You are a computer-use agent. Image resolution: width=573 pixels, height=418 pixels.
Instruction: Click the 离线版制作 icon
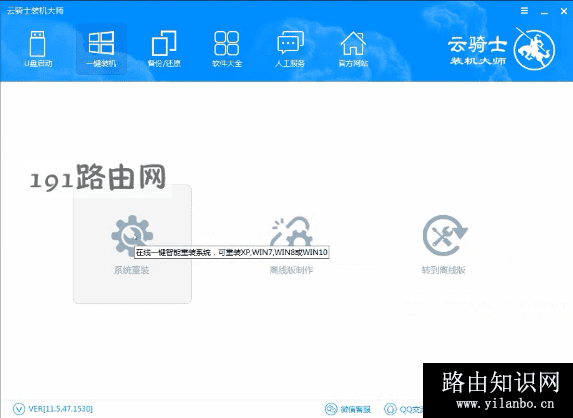point(291,233)
